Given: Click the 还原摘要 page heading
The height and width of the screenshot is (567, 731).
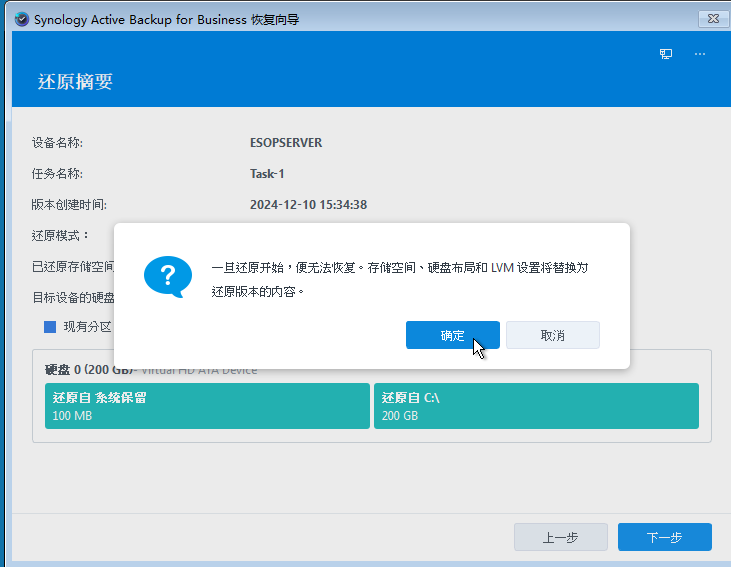Looking at the screenshot, I should pos(75,82).
